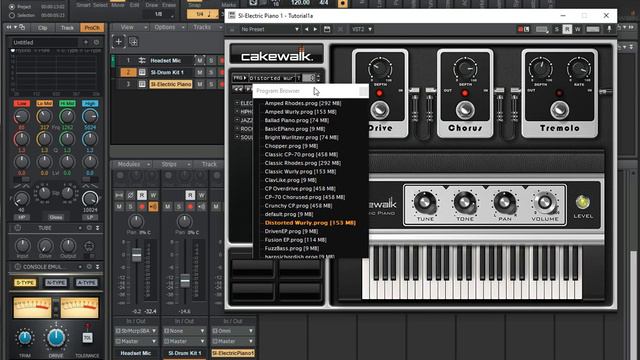Click the phase invert icon on Headset Mic strip
This screenshot has width=640, height=360.
click(130, 196)
